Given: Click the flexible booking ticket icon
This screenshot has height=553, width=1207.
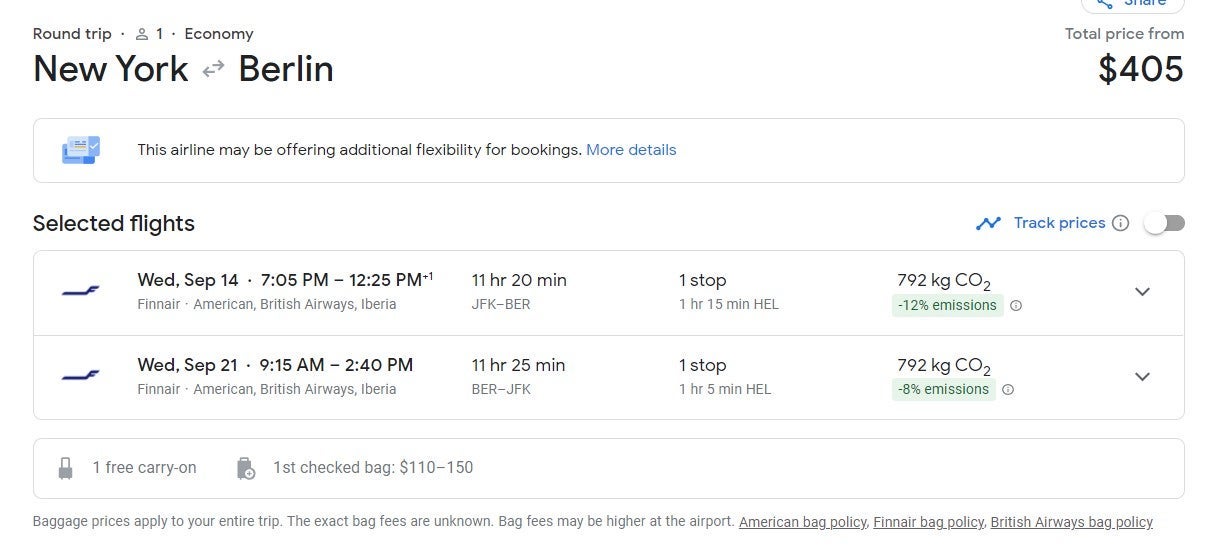Looking at the screenshot, I should pyautogui.click(x=80, y=150).
